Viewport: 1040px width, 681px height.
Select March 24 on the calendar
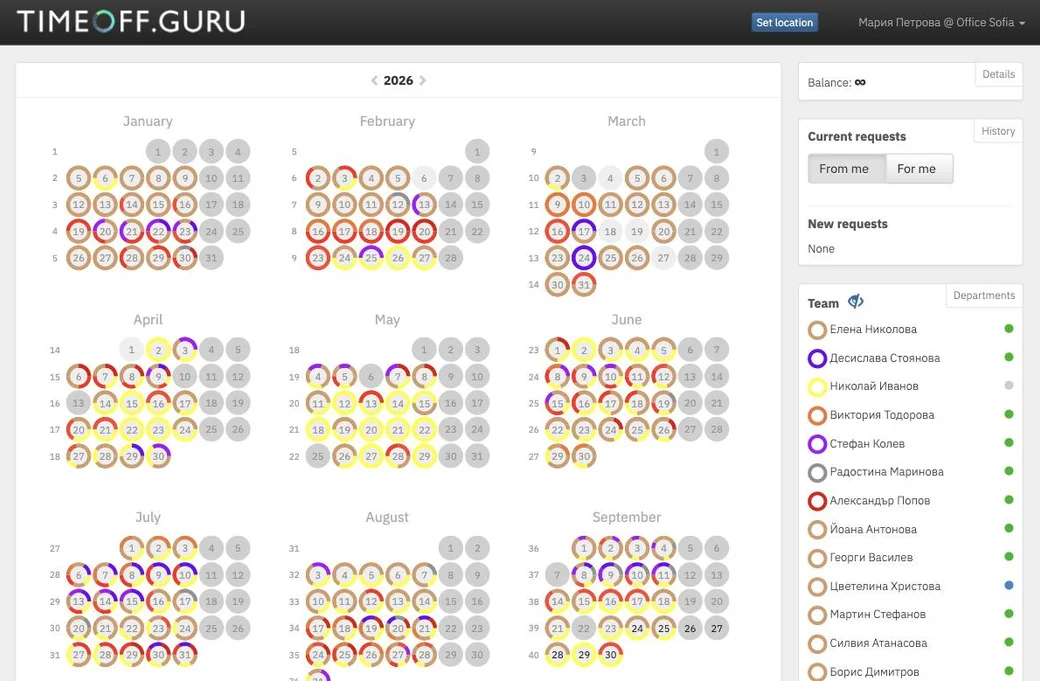pos(584,258)
